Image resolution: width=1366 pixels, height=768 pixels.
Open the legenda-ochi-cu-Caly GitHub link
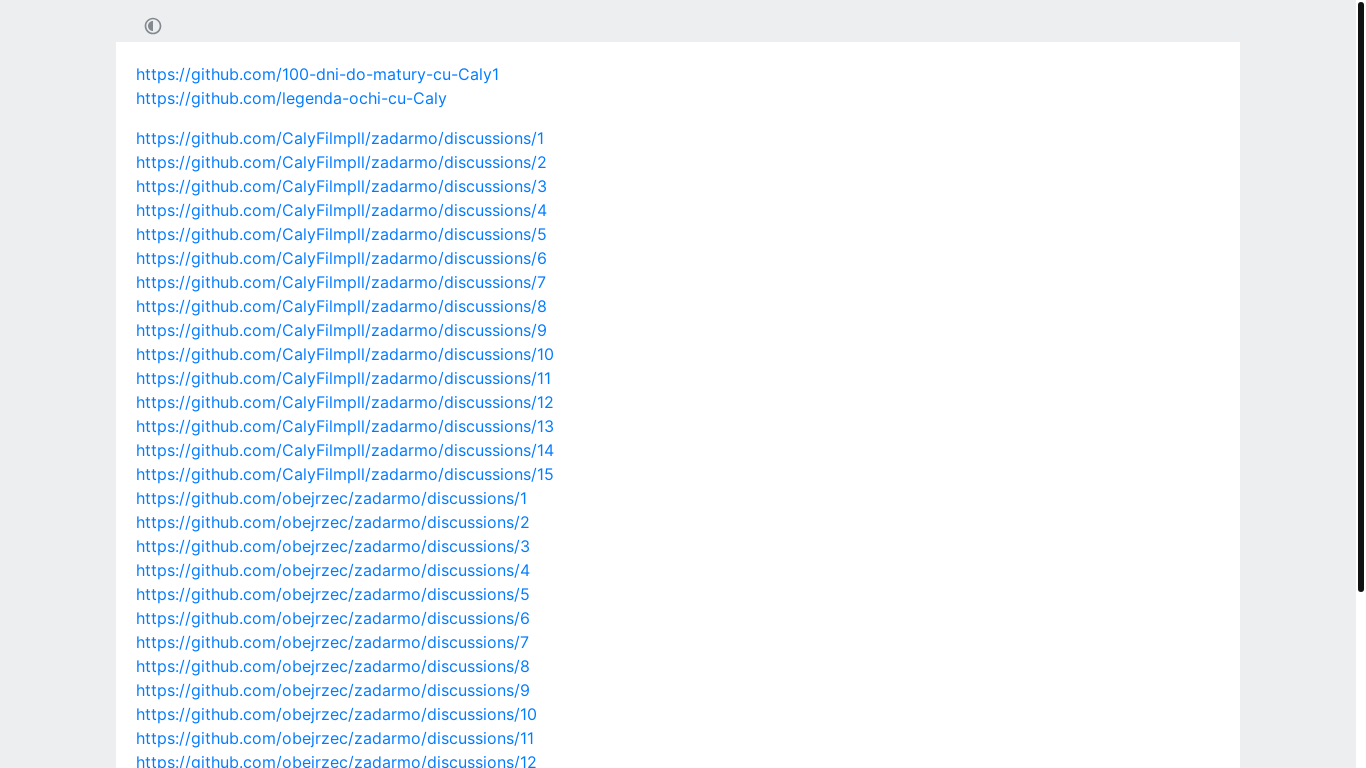click(x=291, y=98)
